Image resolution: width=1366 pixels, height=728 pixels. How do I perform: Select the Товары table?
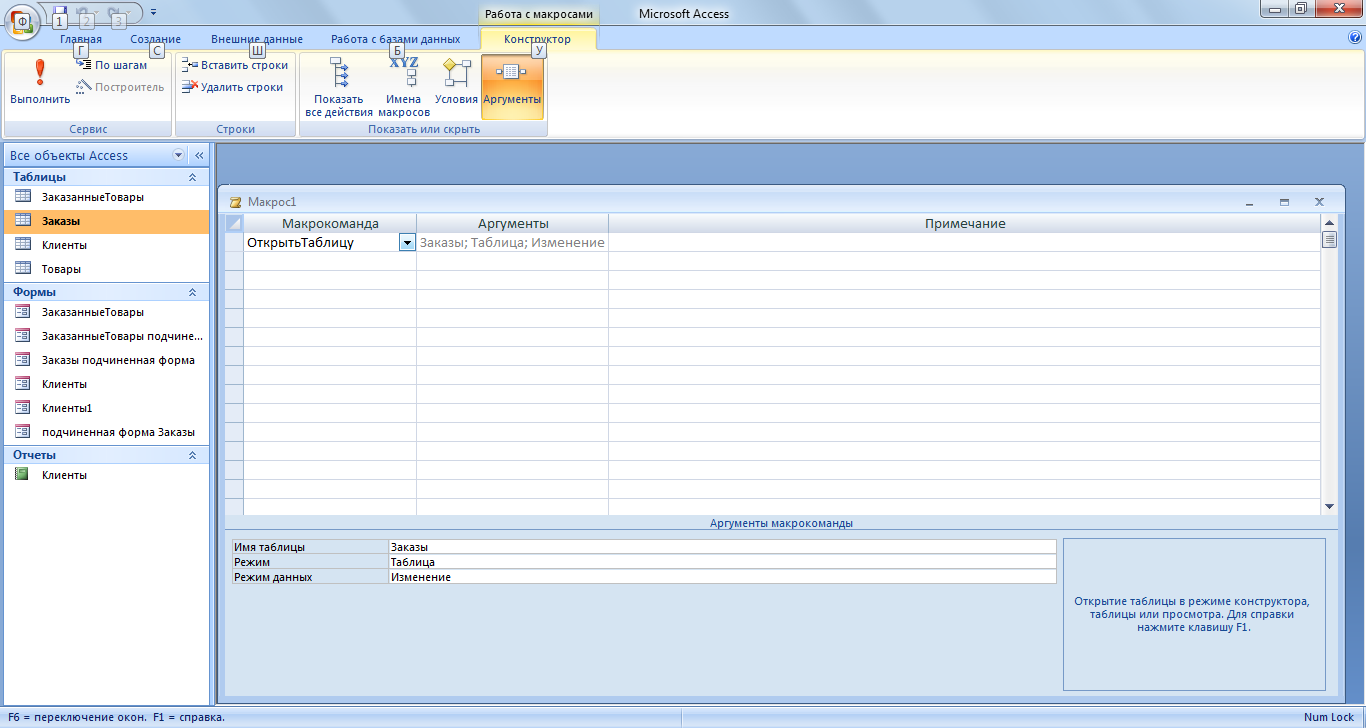click(x=106, y=269)
